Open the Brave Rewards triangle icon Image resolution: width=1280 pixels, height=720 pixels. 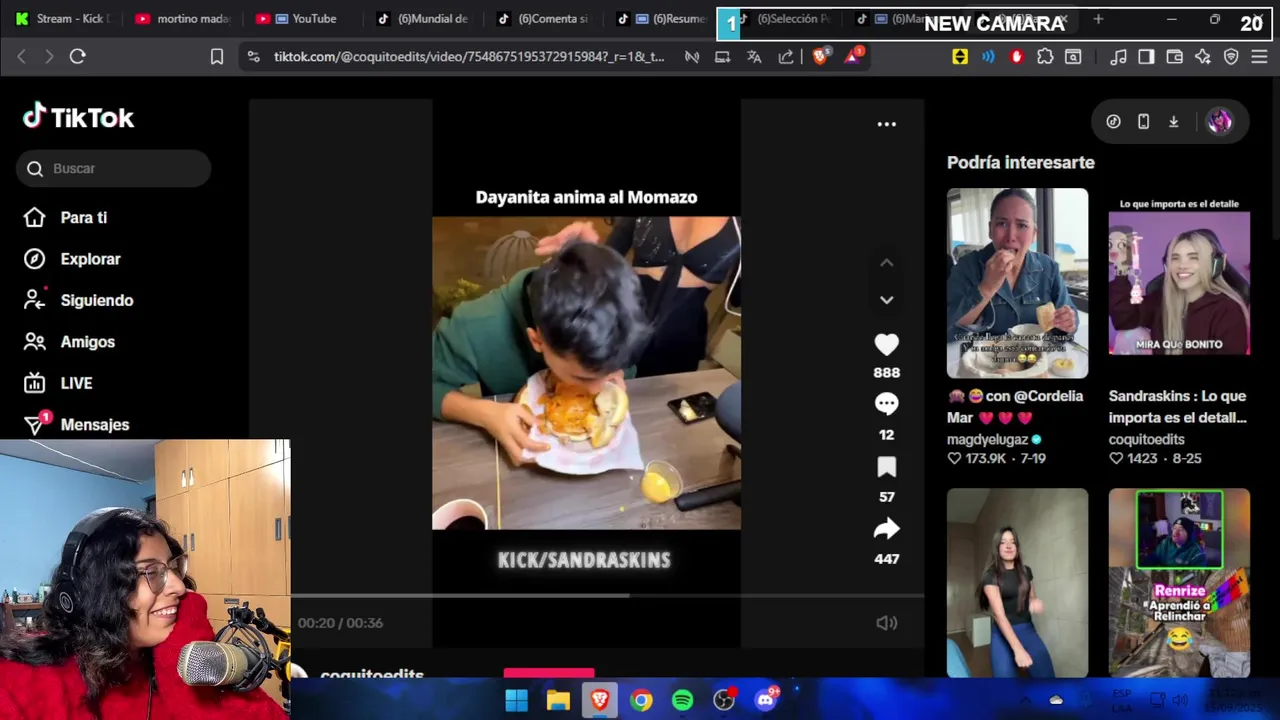[853, 57]
